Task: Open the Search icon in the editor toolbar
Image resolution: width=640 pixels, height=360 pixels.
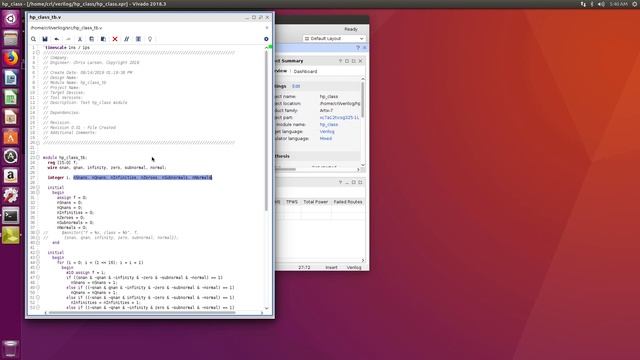Action: point(33,39)
